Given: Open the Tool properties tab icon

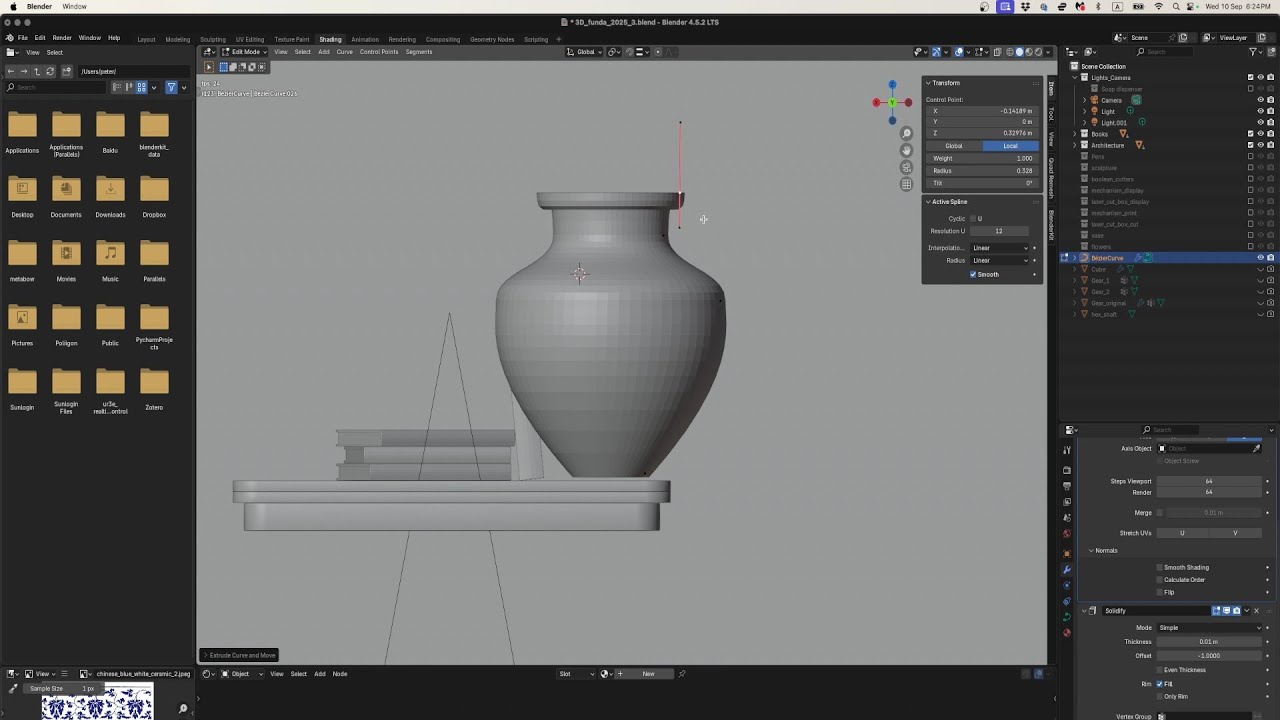Looking at the screenshot, I should [x=1067, y=450].
